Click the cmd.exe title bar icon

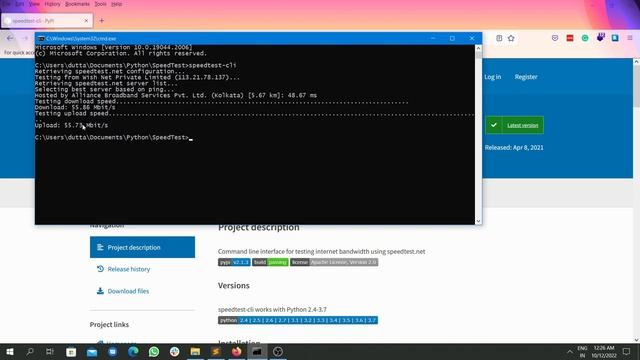point(41,38)
